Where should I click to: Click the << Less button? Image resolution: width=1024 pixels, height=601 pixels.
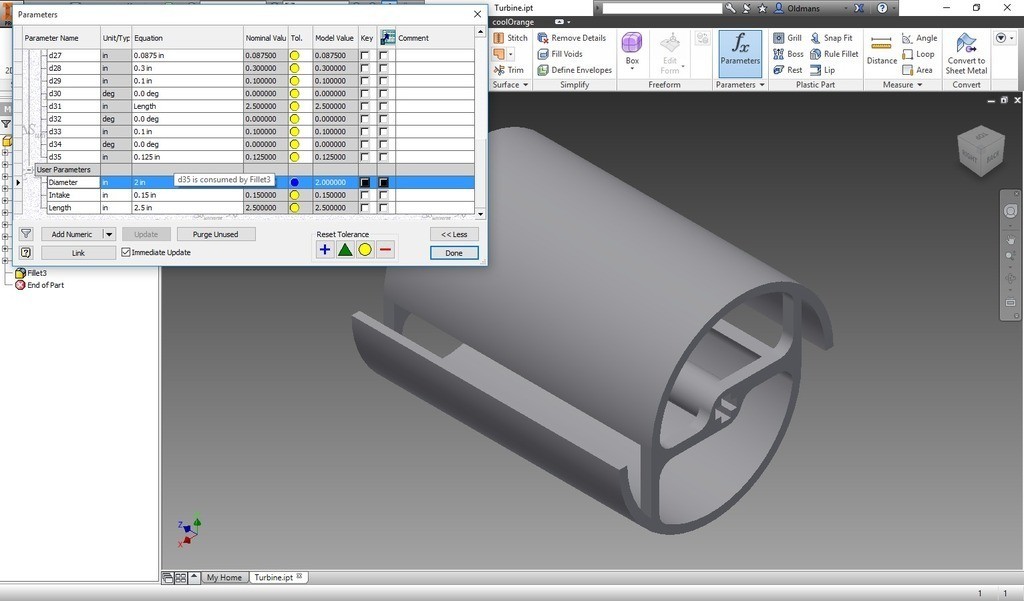[x=454, y=234]
